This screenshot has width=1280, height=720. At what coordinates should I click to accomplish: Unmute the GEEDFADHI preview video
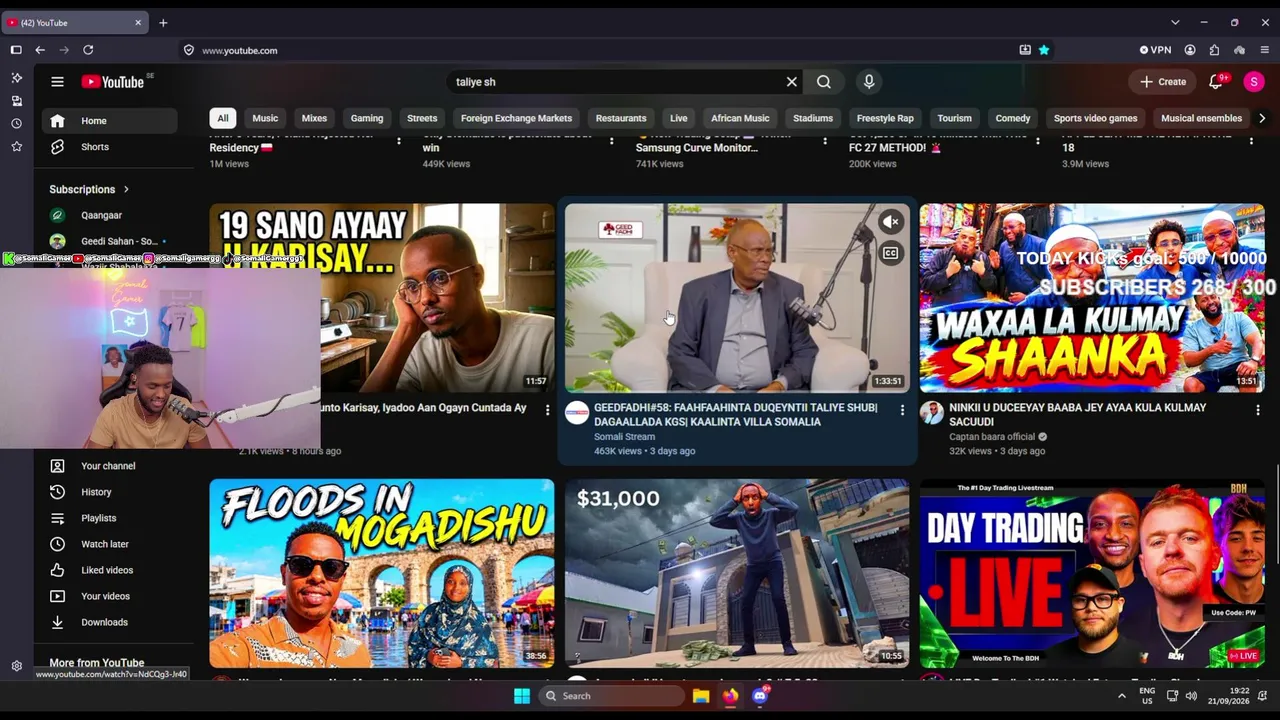tap(890, 222)
